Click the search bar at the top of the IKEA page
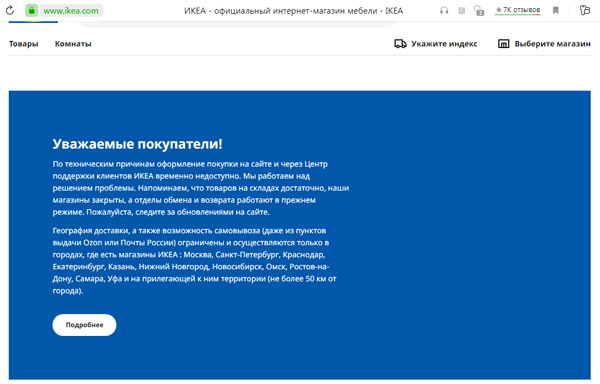600x384 pixels. pos(237,24)
